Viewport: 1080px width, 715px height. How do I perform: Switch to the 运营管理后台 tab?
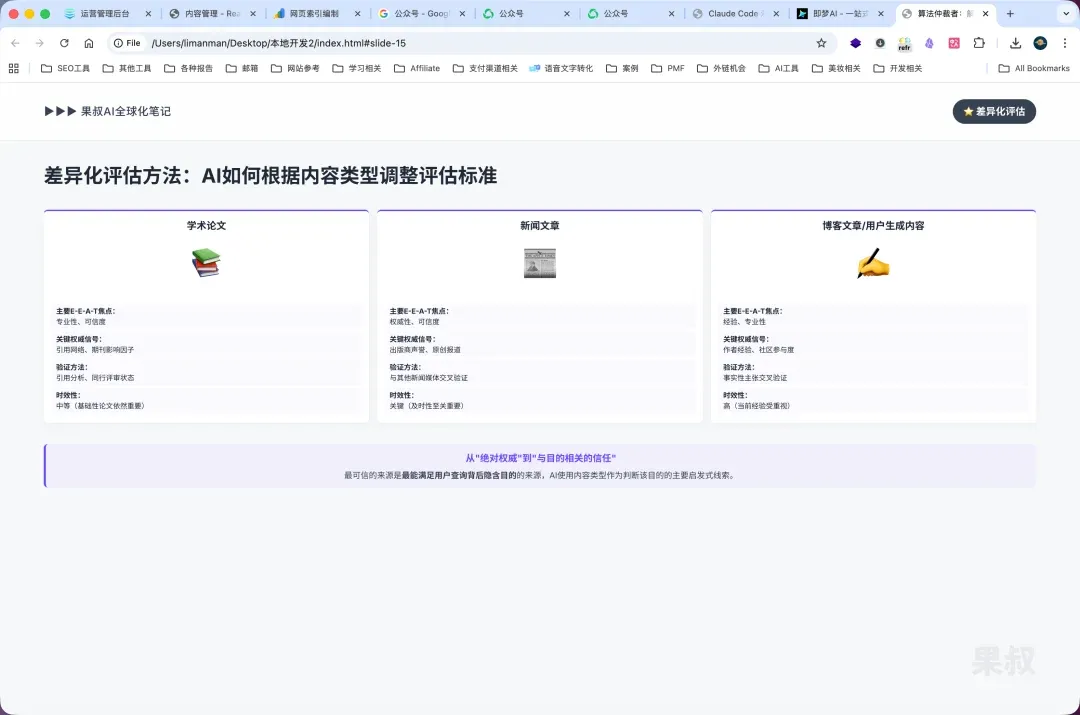[x=104, y=14]
